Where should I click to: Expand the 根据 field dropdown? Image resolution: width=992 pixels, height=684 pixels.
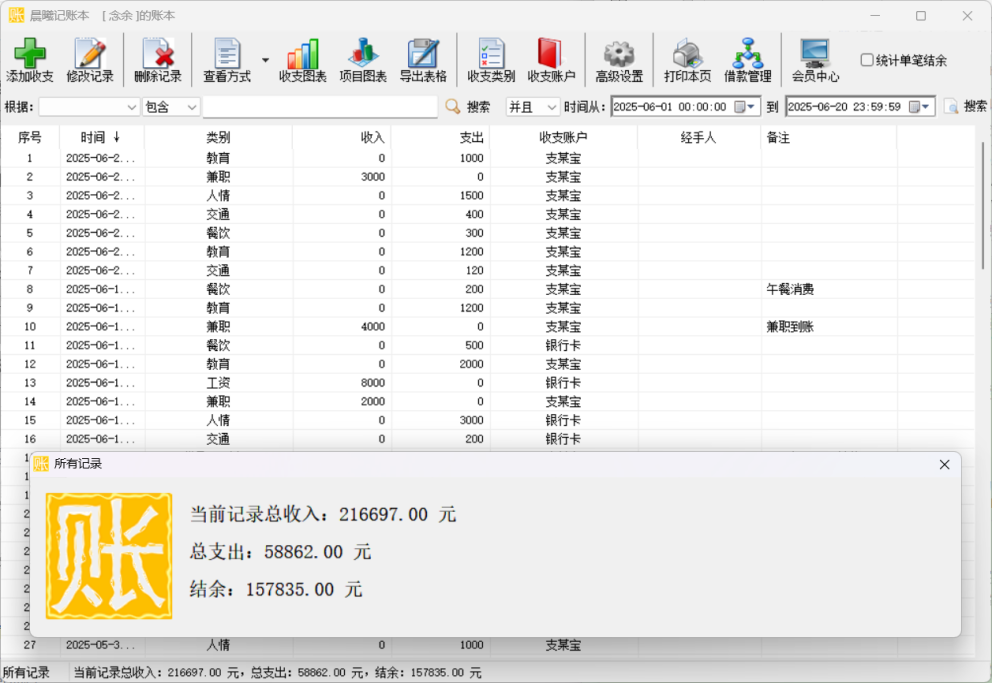132,107
